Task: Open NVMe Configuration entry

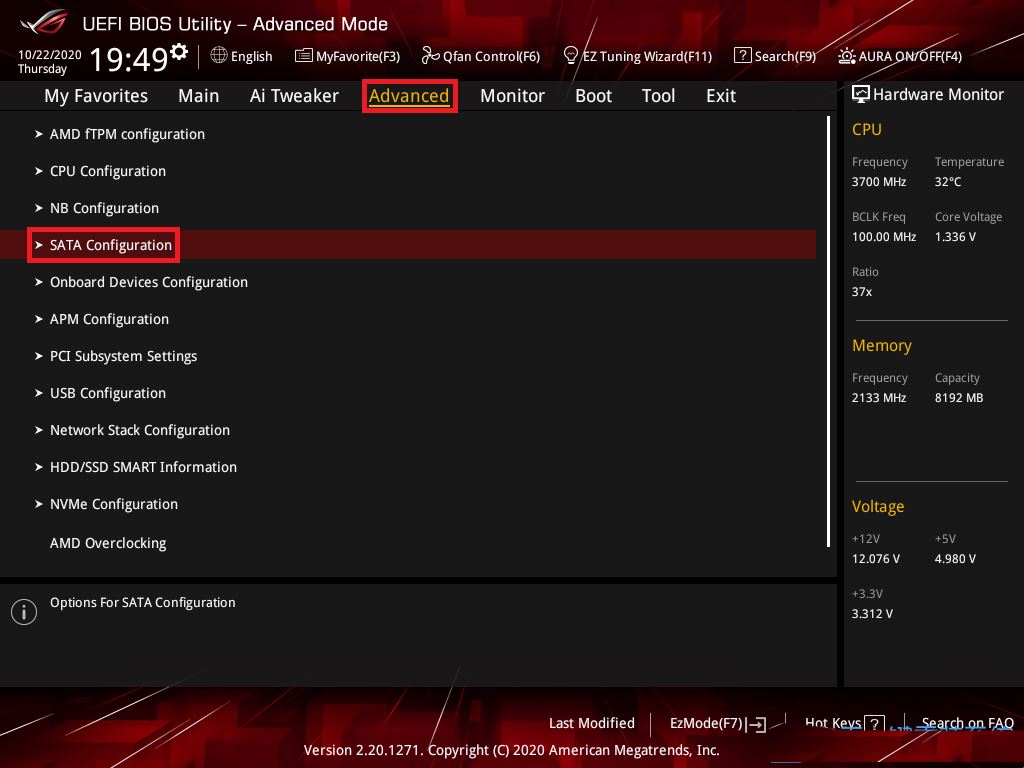Action: coord(114,504)
